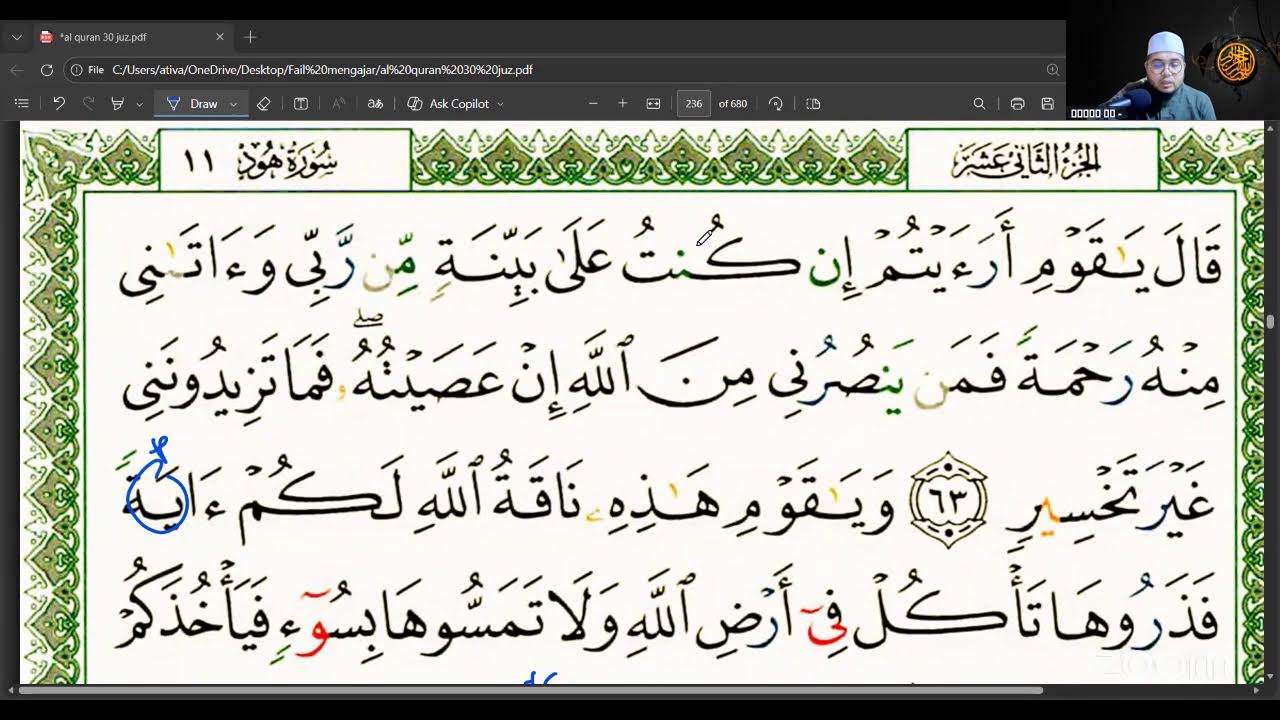
Task: Click the Ask Copilot button
Action: (448, 104)
